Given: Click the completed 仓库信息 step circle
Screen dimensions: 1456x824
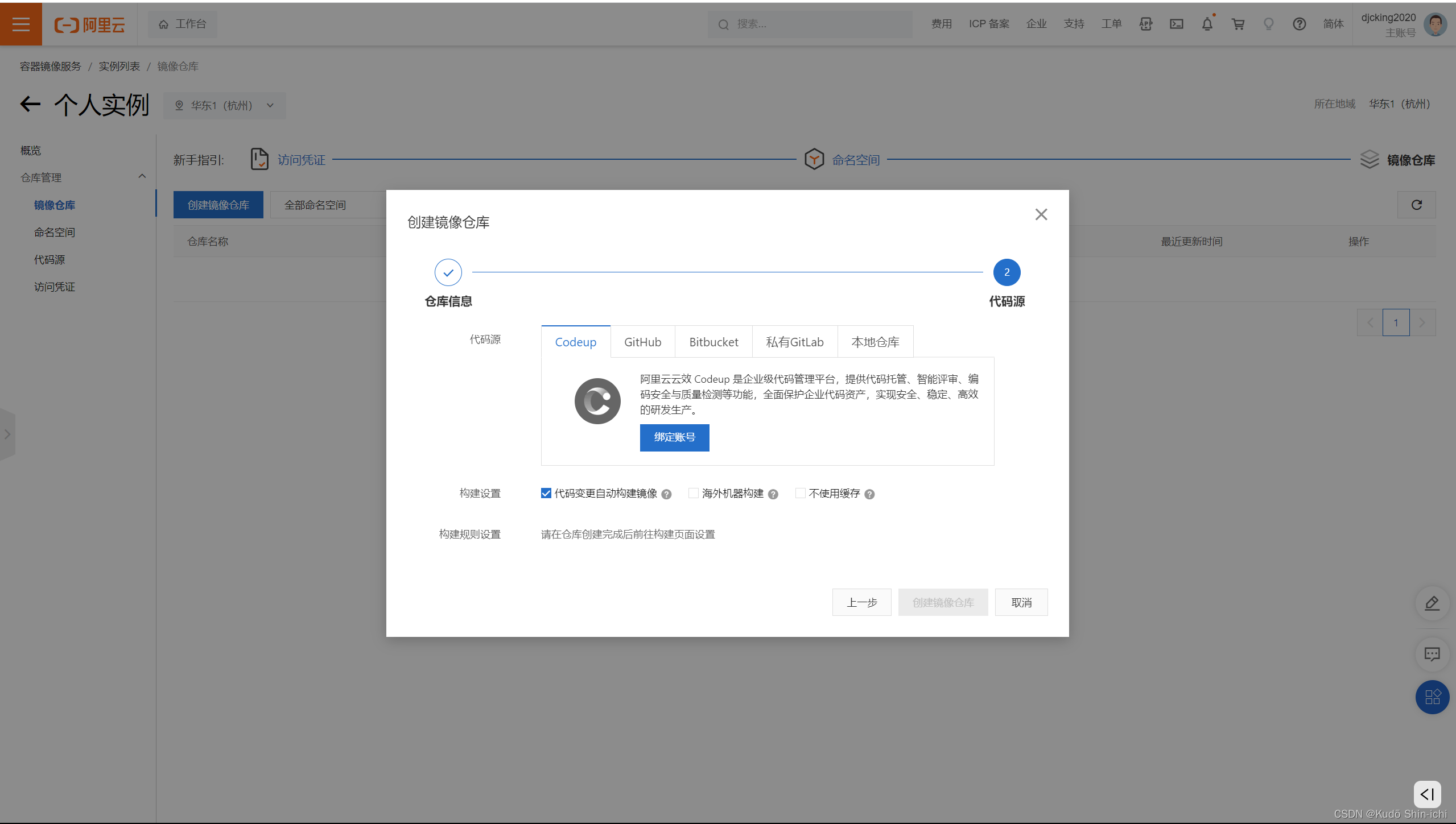Looking at the screenshot, I should click(448, 272).
